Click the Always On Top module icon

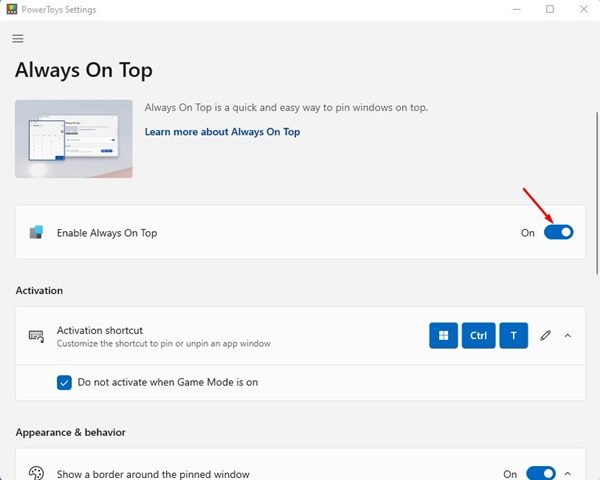pyautogui.click(x=36, y=232)
